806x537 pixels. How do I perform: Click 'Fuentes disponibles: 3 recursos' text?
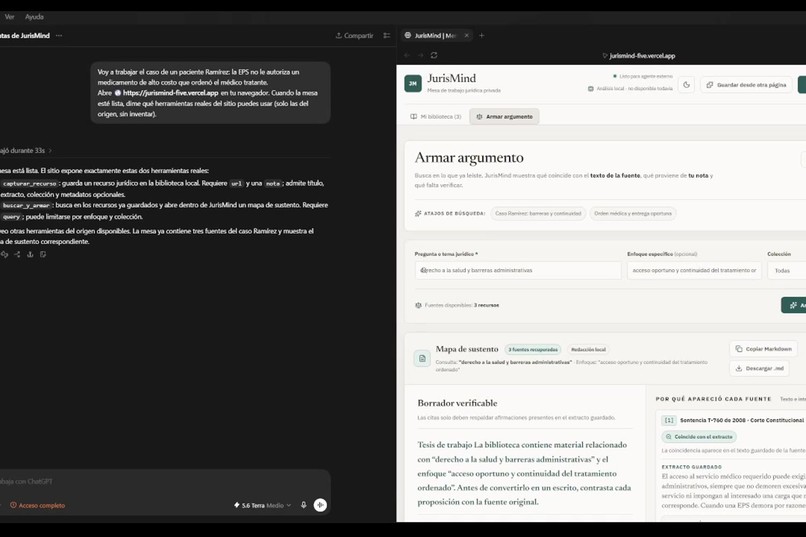[x=457, y=305]
